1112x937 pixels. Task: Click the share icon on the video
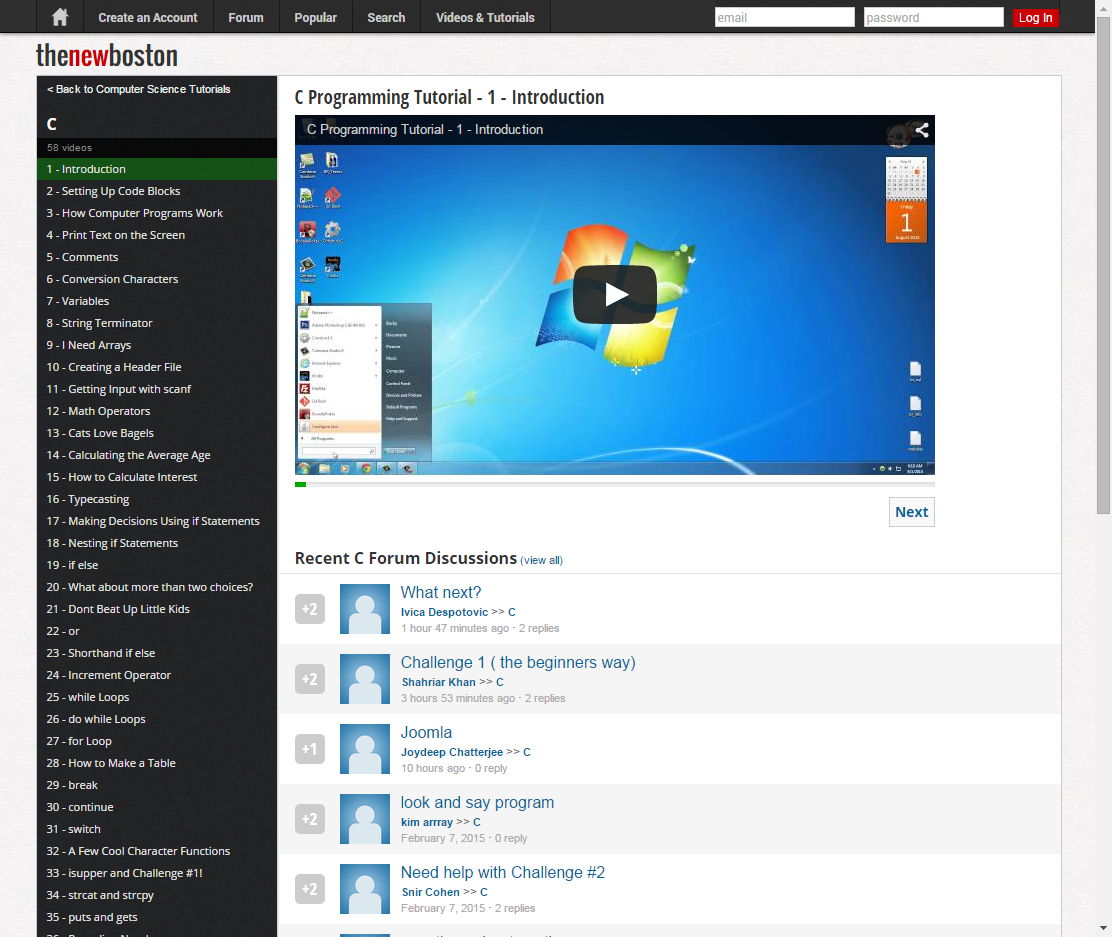921,129
